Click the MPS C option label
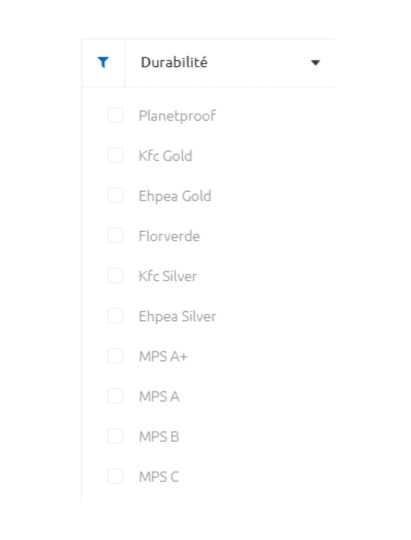411x540 pixels. (159, 477)
